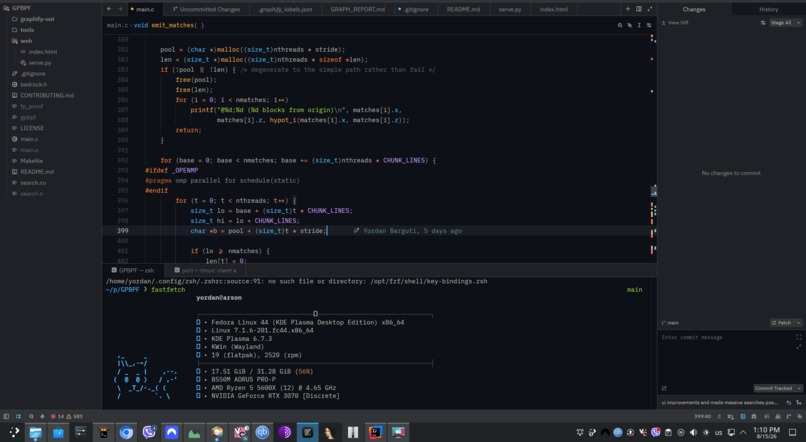Click the undo last commit icon in git panel
This screenshot has width=806, height=442.
click(789, 402)
